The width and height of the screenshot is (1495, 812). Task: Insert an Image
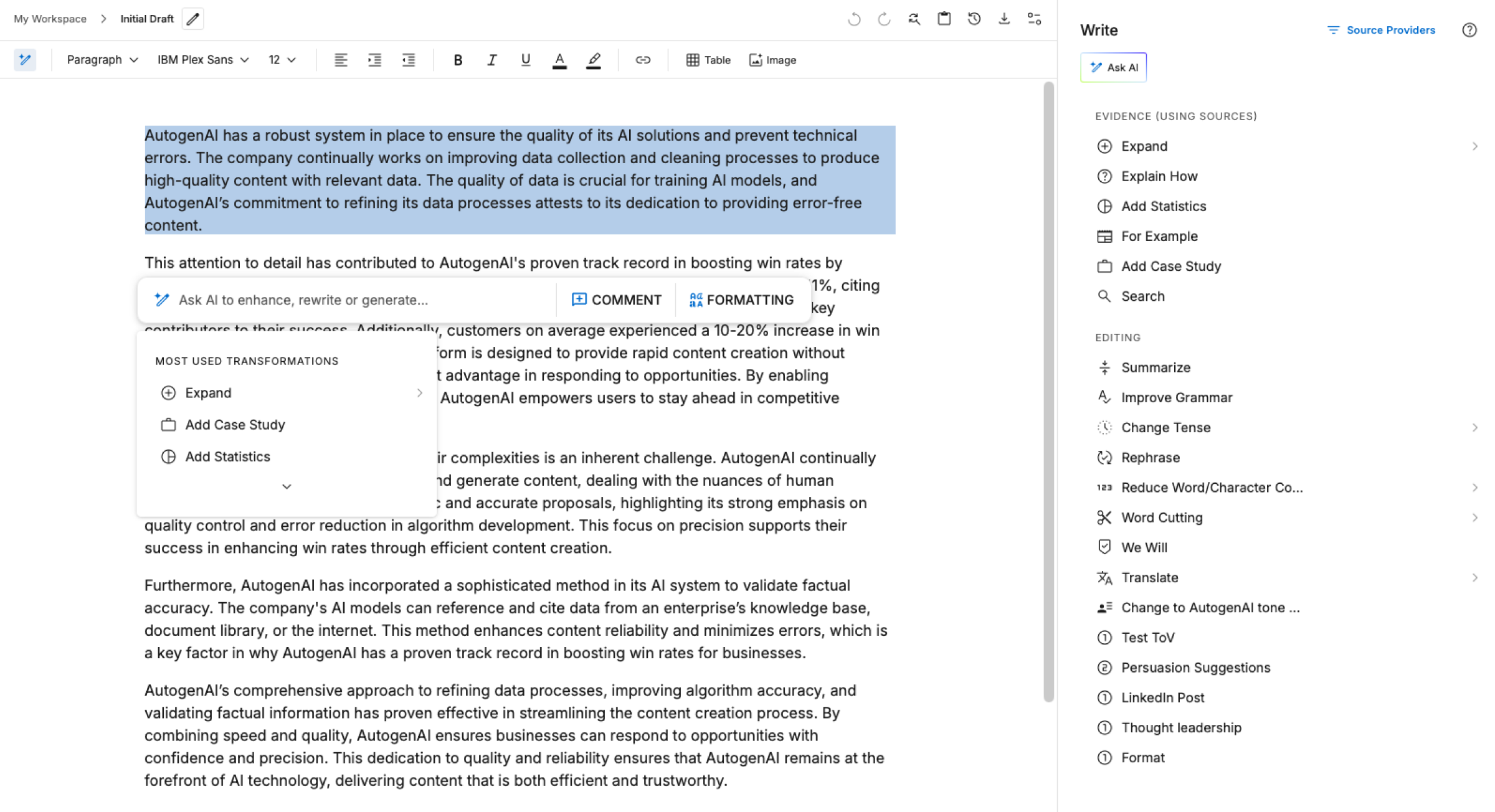[772, 60]
